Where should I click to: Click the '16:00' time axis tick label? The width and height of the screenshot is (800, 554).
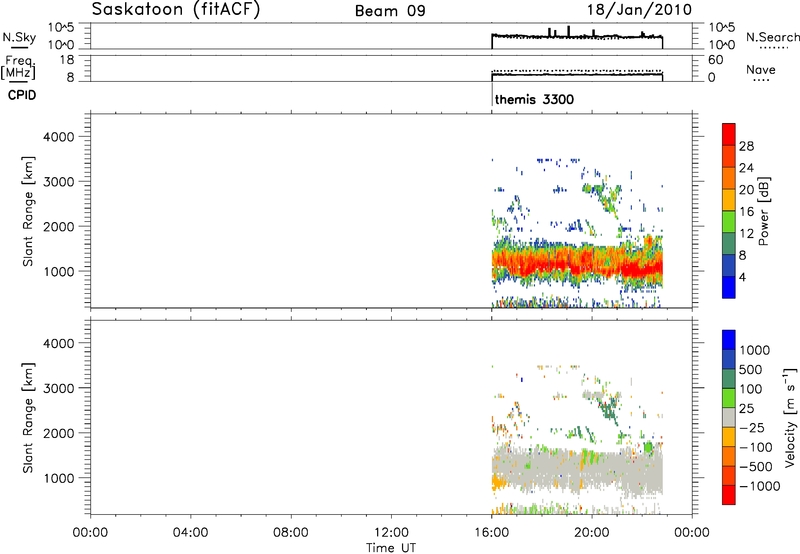click(491, 533)
